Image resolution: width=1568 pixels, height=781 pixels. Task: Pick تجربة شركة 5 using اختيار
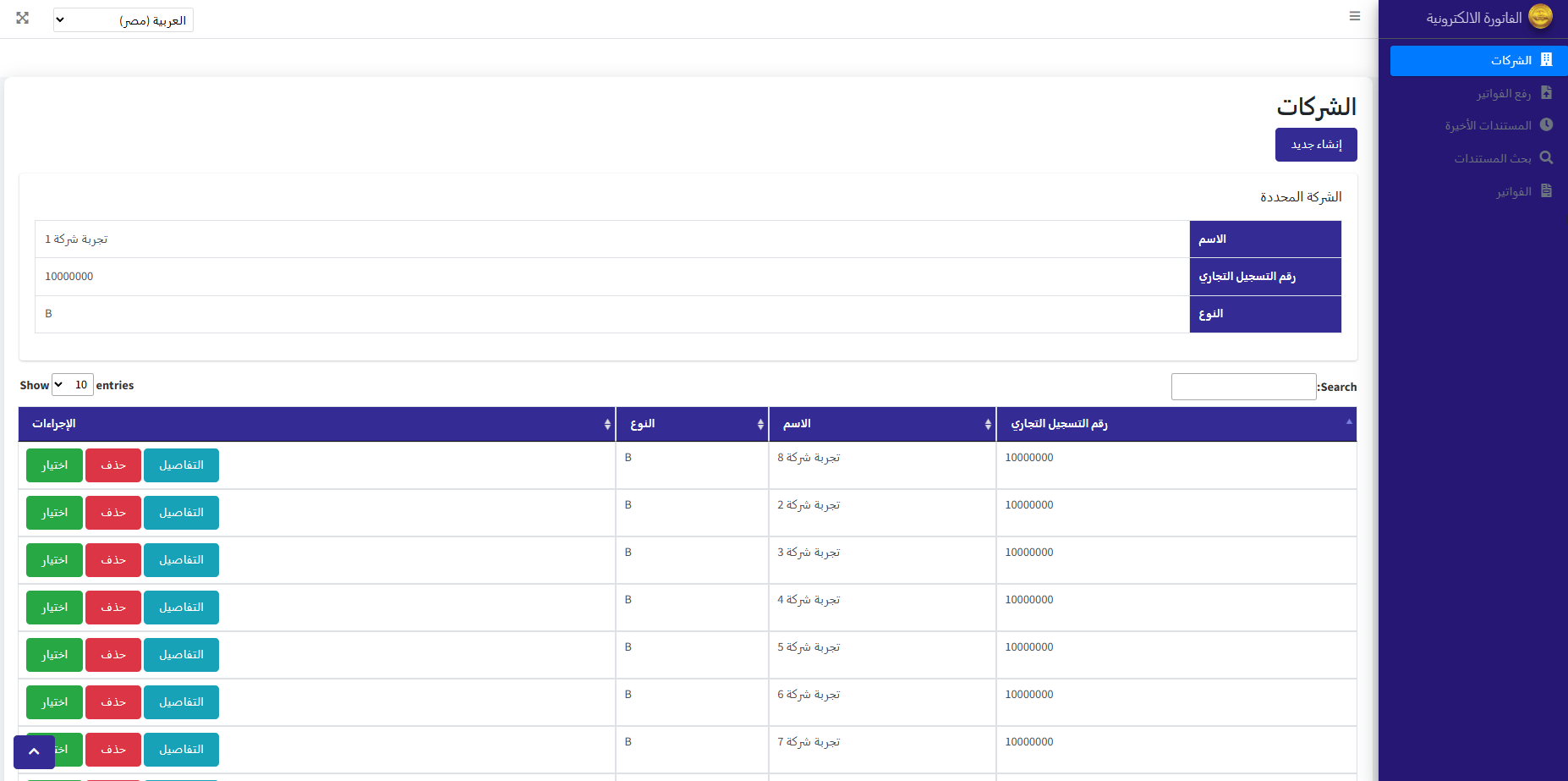coord(54,655)
